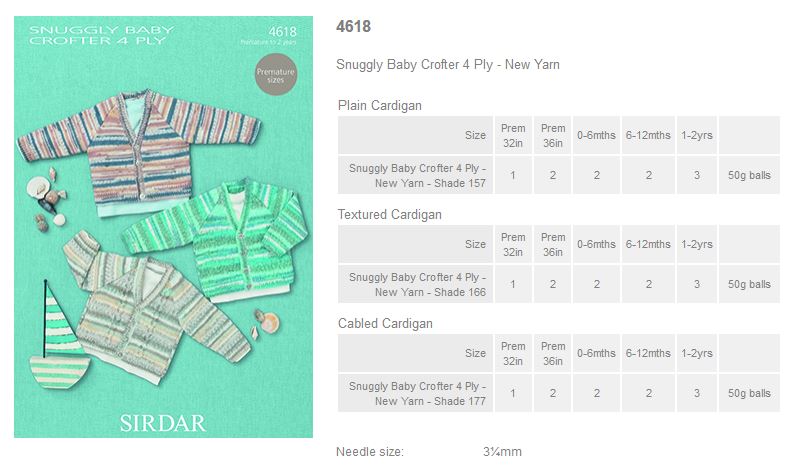797x468 pixels.
Task: Click '0-6mths' header in Plain Cardigan table
Action: [x=596, y=135]
